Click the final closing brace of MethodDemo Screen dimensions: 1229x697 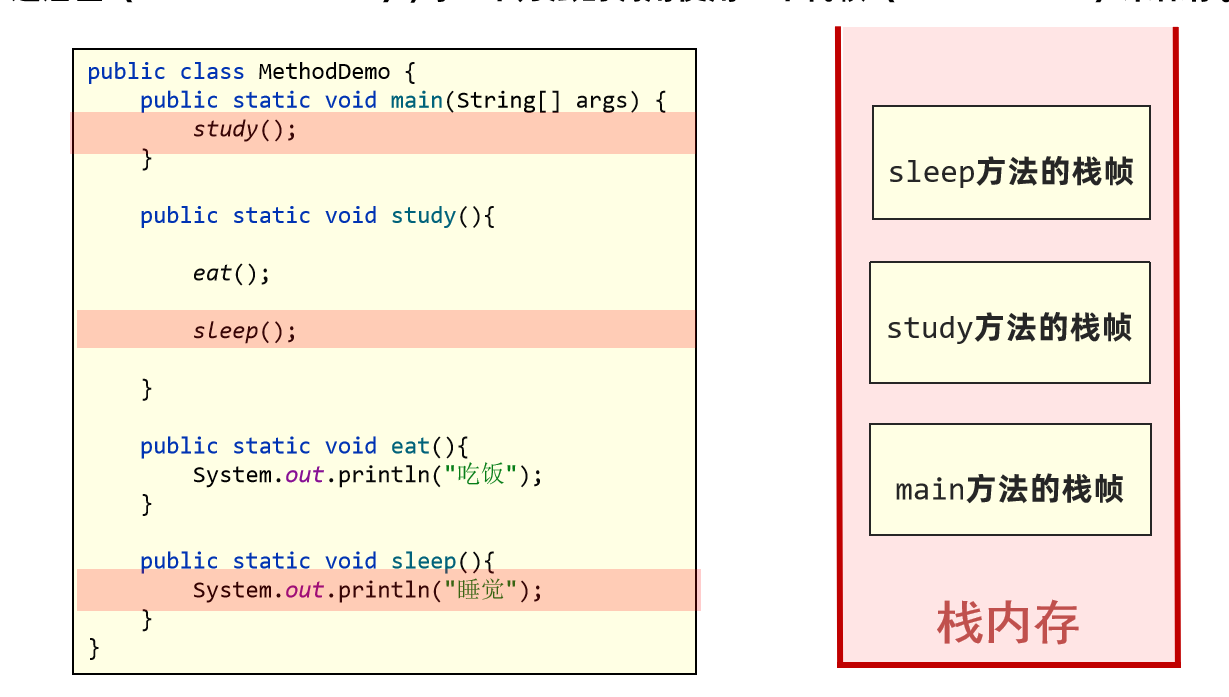click(93, 648)
